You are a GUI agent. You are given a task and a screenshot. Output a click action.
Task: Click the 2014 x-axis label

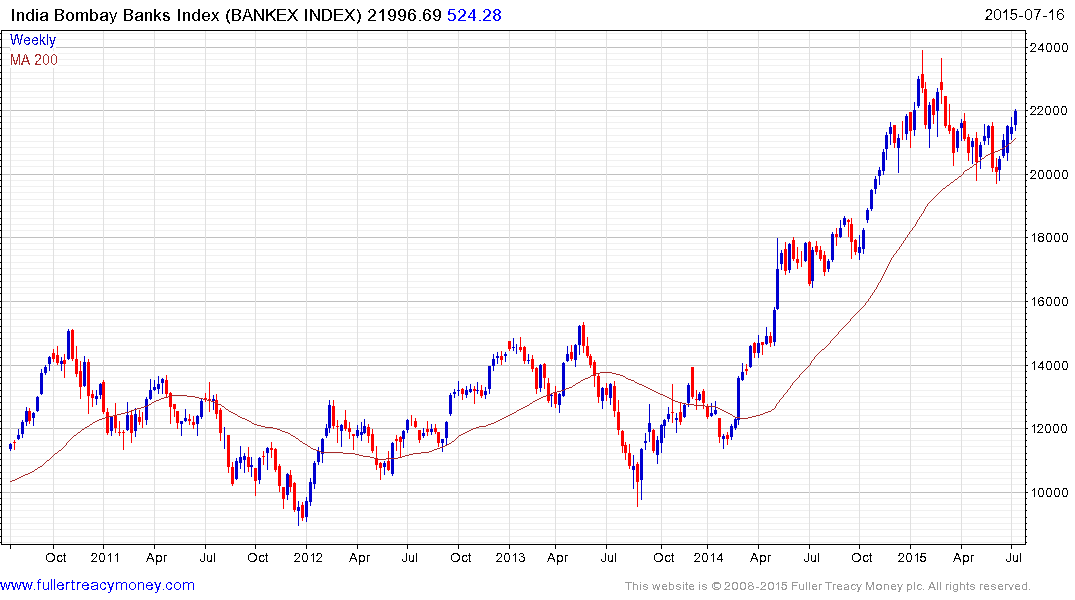click(709, 557)
